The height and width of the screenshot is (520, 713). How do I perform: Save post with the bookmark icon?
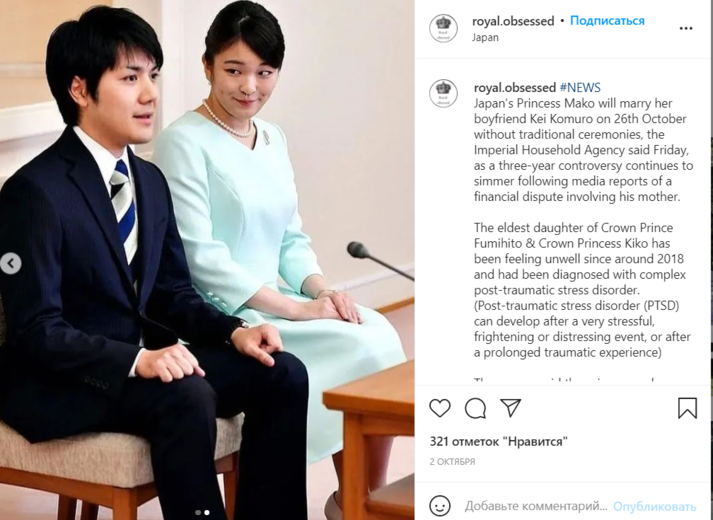click(687, 408)
